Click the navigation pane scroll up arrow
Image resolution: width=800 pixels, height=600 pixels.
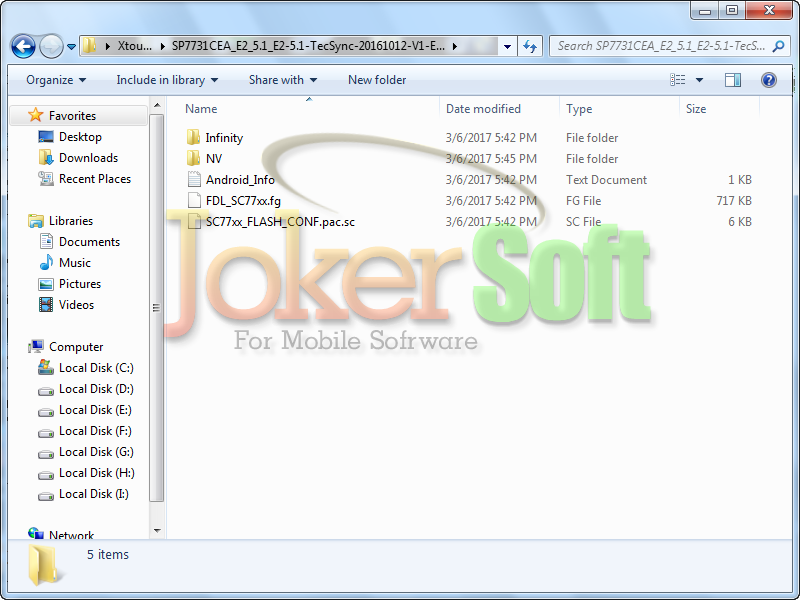157,106
